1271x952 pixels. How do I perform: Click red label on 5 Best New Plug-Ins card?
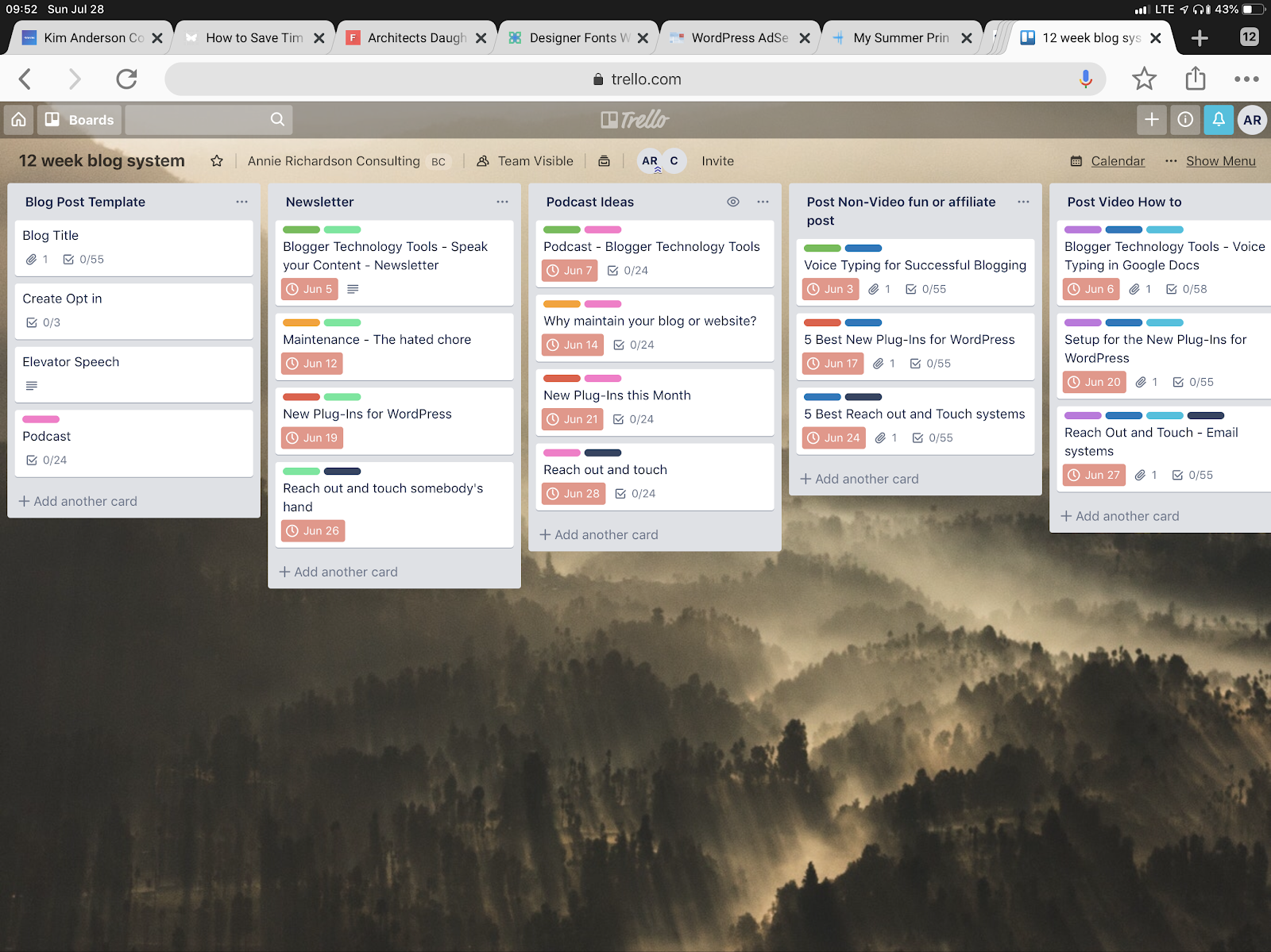click(823, 322)
